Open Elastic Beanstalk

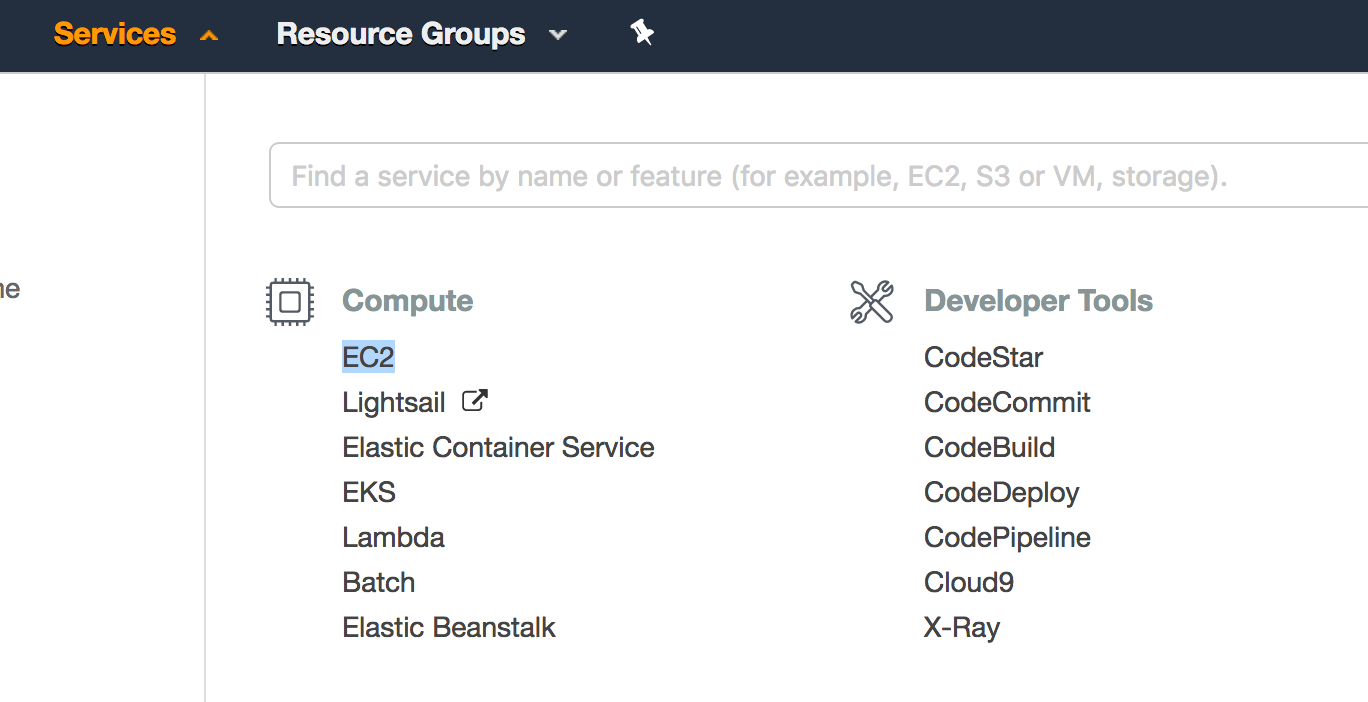point(449,626)
